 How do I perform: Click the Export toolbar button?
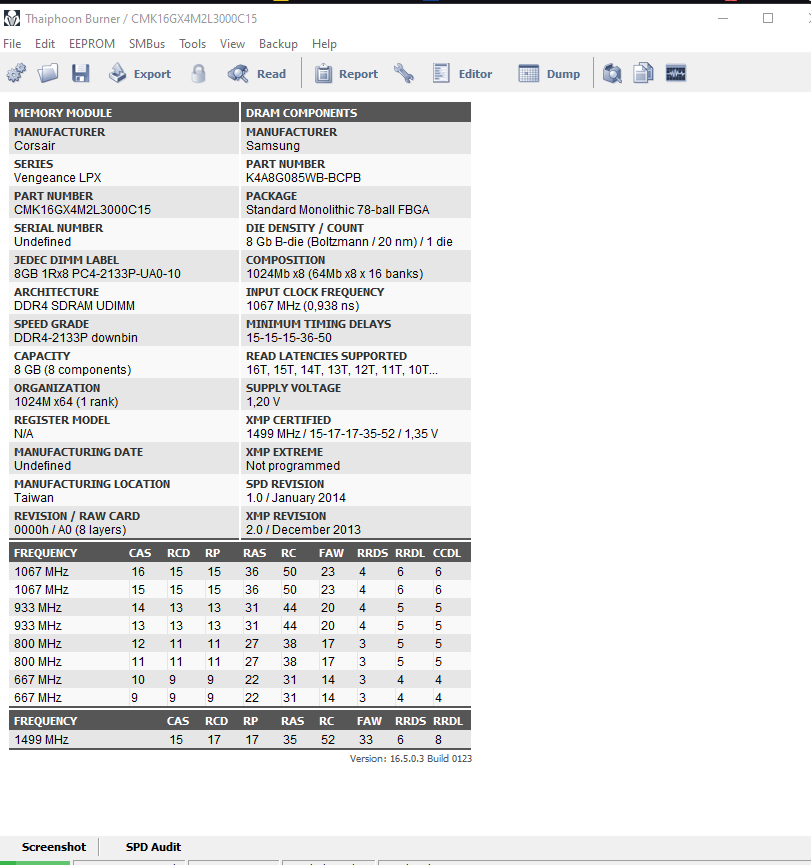click(x=140, y=73)
